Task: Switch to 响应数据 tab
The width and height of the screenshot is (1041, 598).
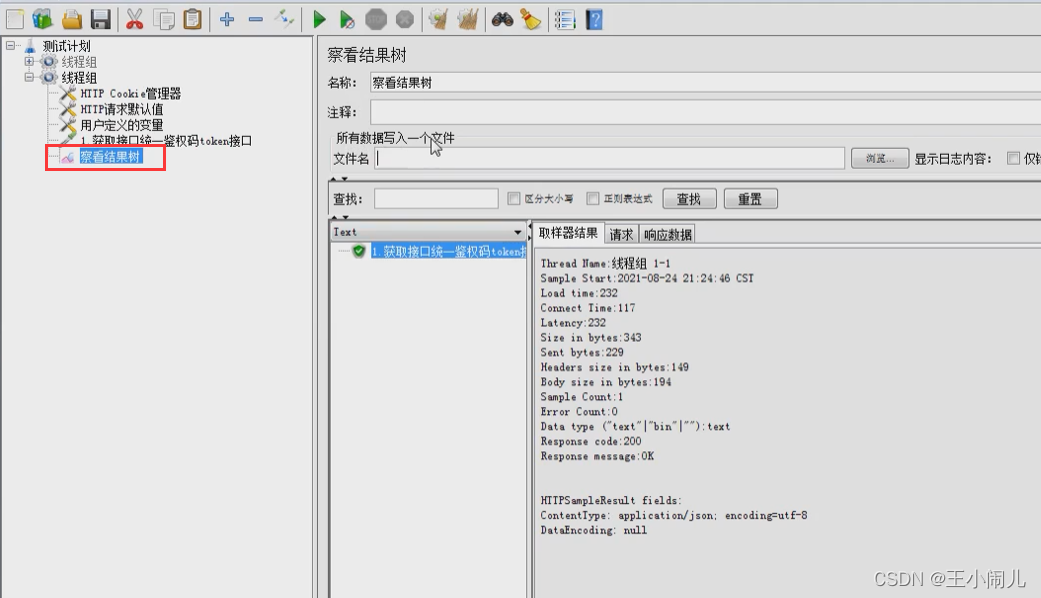Action: (x=668, y=234)
